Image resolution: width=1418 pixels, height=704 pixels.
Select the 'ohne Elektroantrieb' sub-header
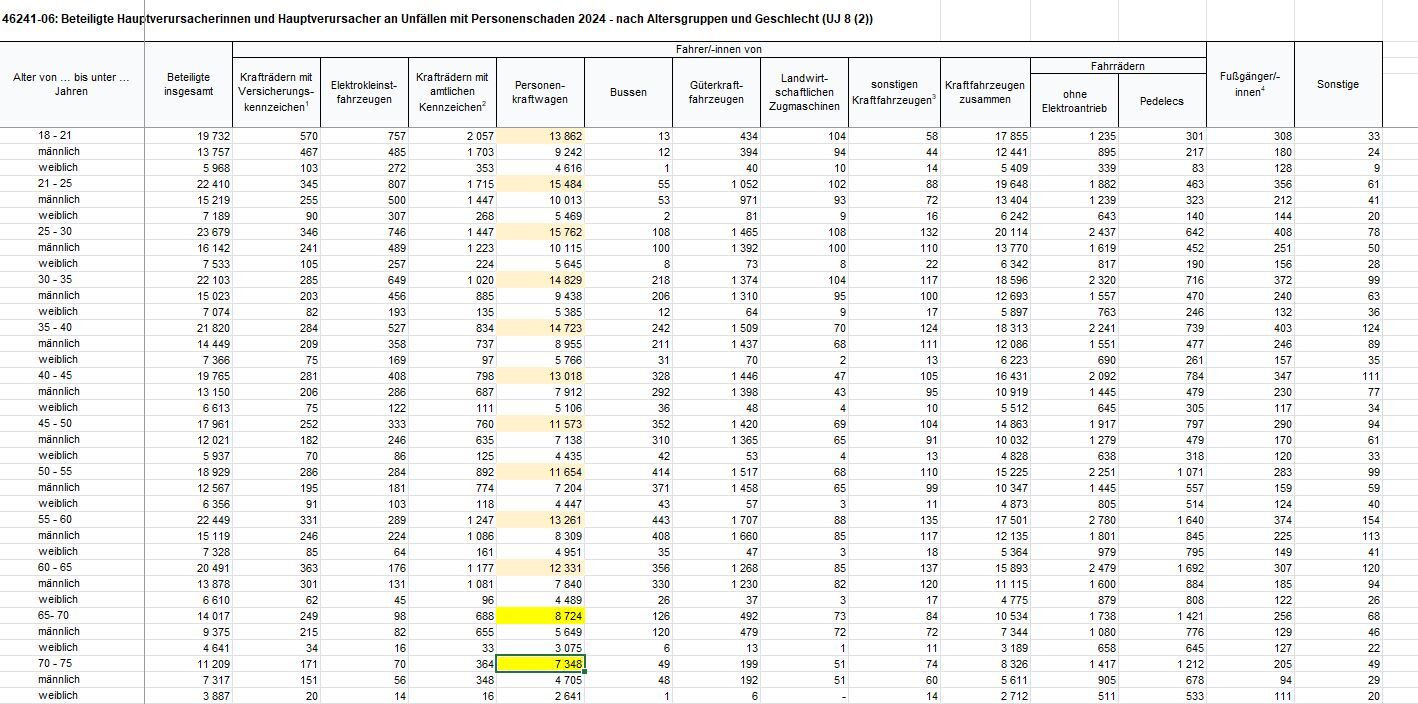pos(1075,101)
